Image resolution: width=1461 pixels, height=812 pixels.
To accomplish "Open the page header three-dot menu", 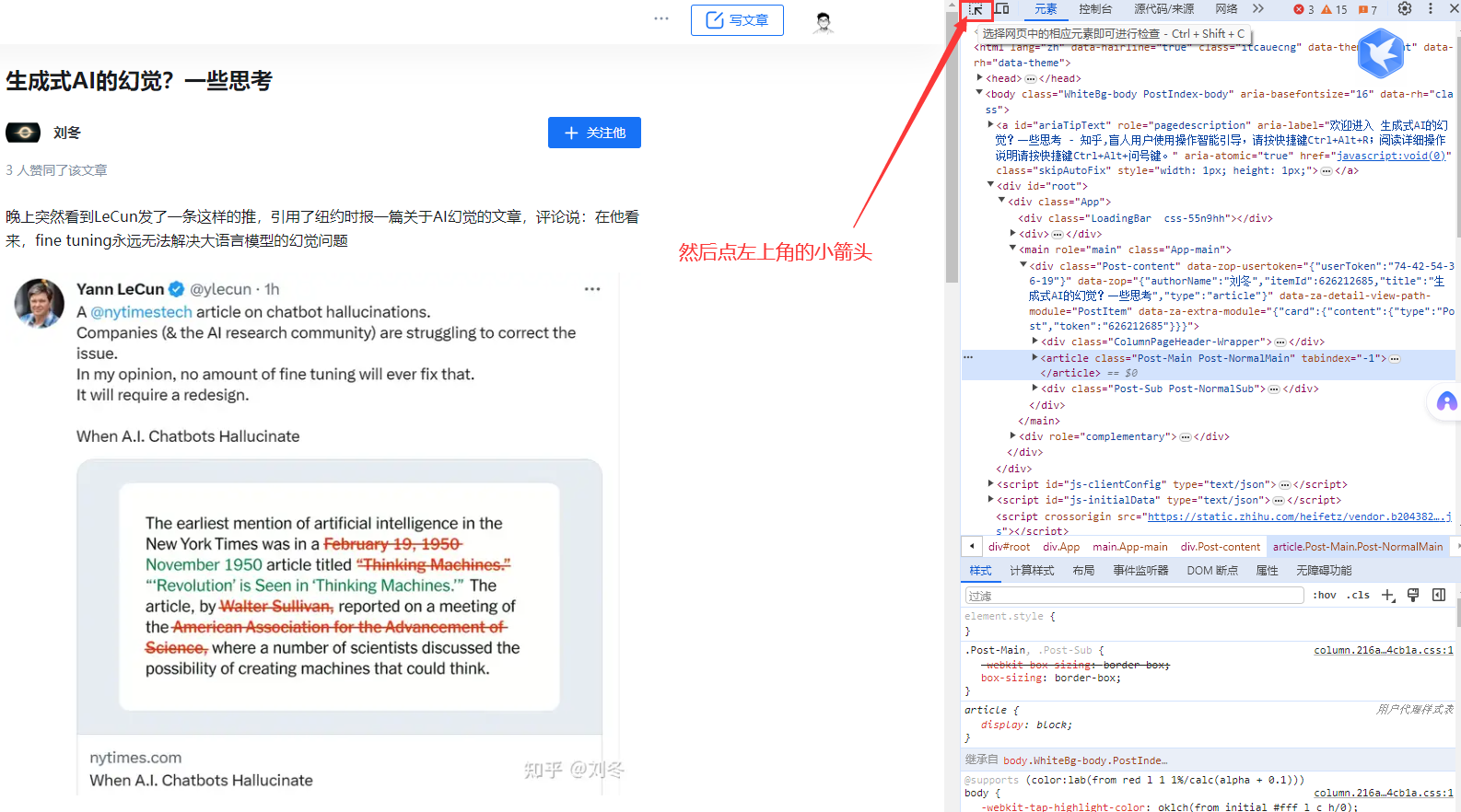I will [x=661, y=19].
